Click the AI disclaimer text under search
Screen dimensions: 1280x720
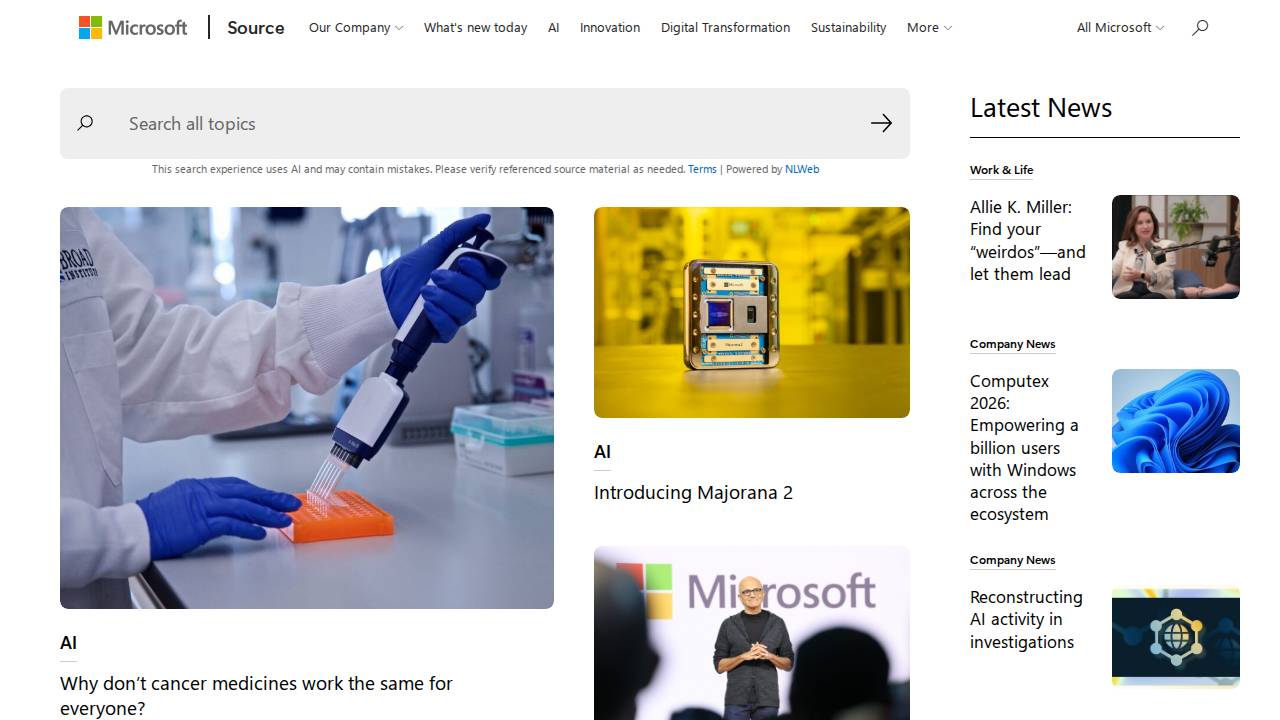(418, 169)
